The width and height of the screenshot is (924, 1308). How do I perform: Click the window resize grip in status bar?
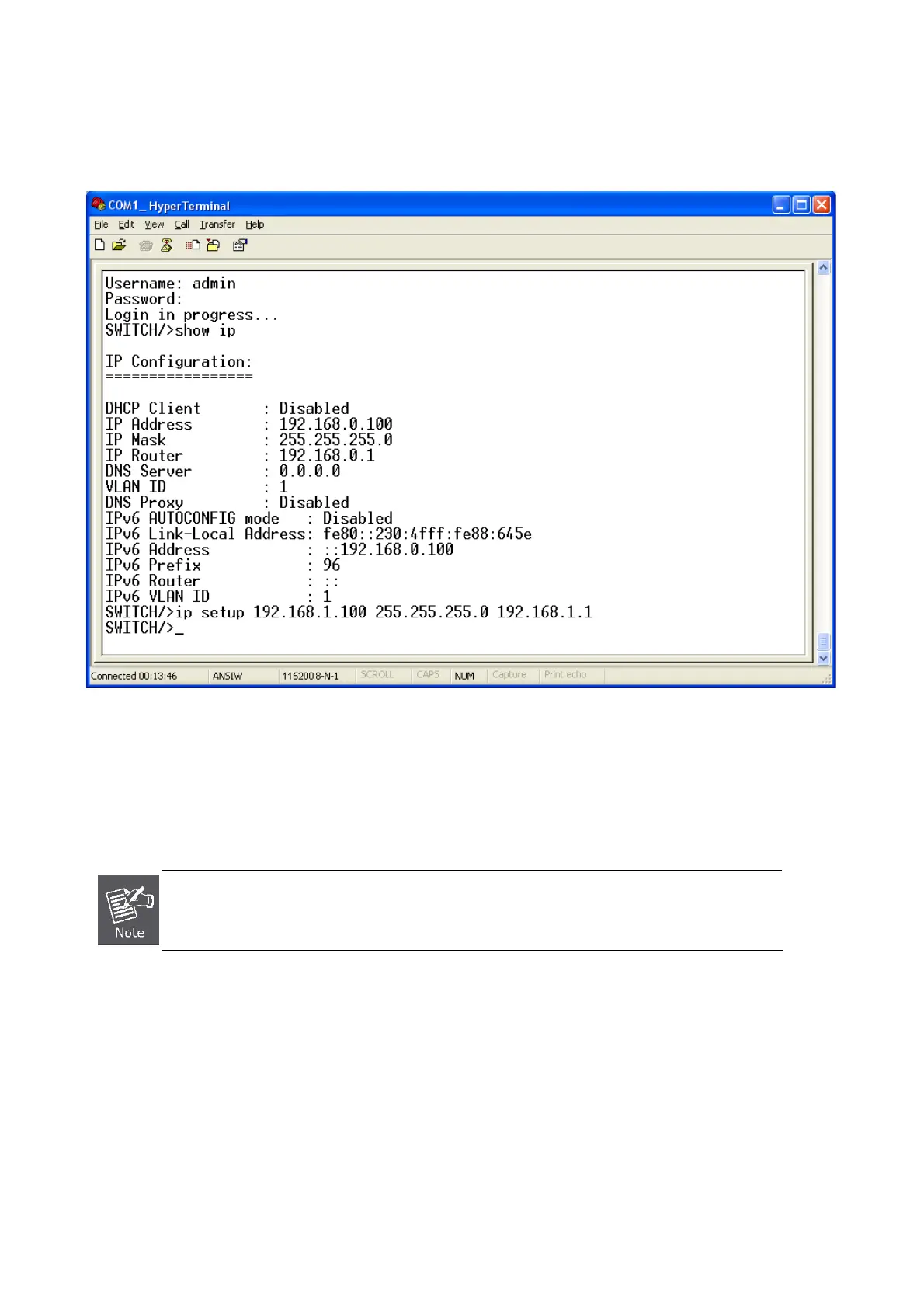point(826,678)
